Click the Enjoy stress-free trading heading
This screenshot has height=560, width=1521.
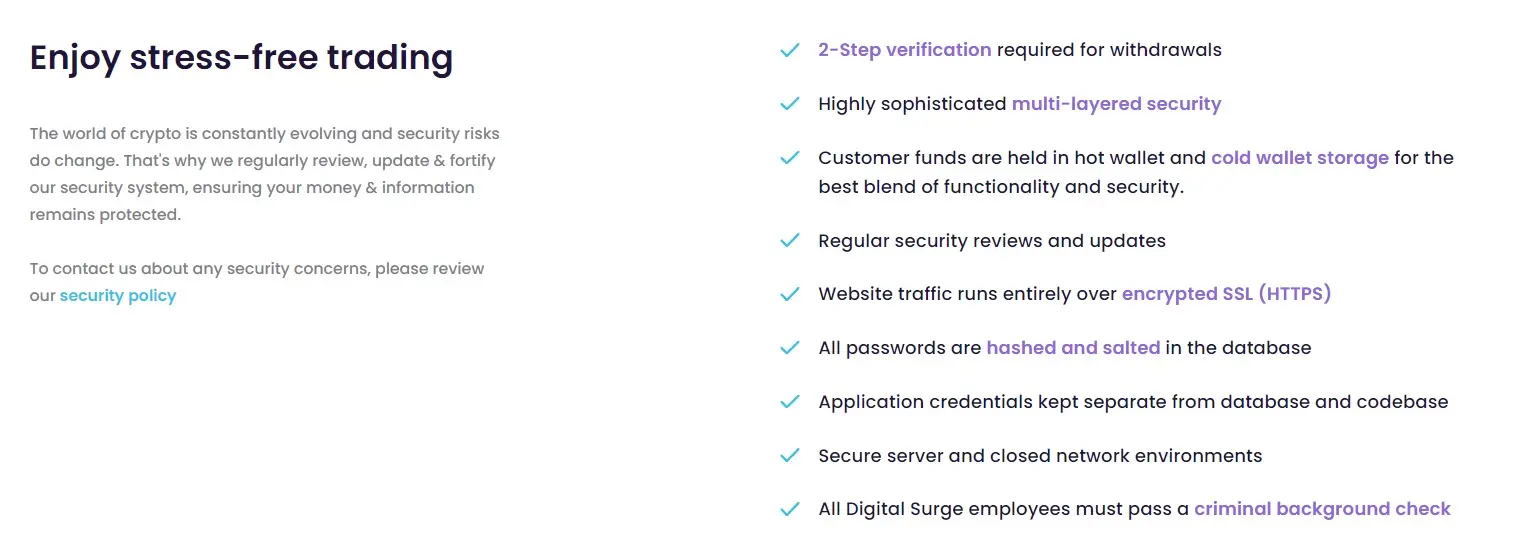coord(241,58)
